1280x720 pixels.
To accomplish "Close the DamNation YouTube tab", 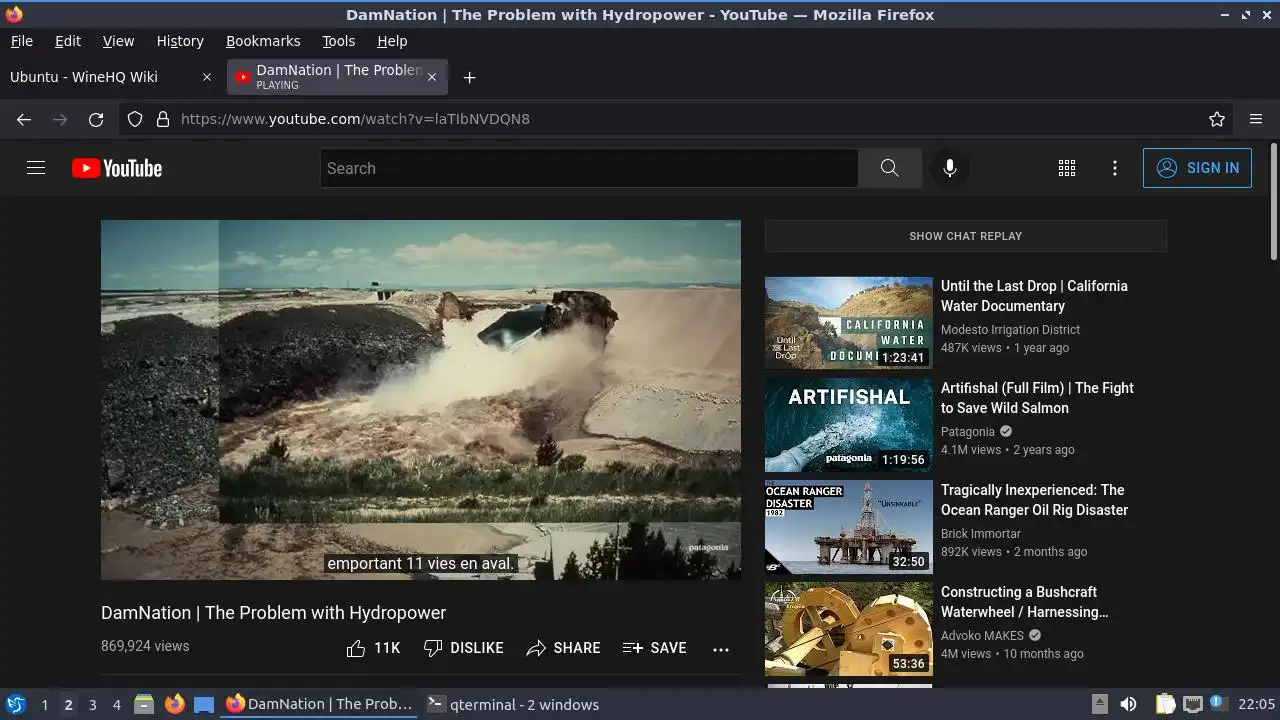I will pos(432,77).
